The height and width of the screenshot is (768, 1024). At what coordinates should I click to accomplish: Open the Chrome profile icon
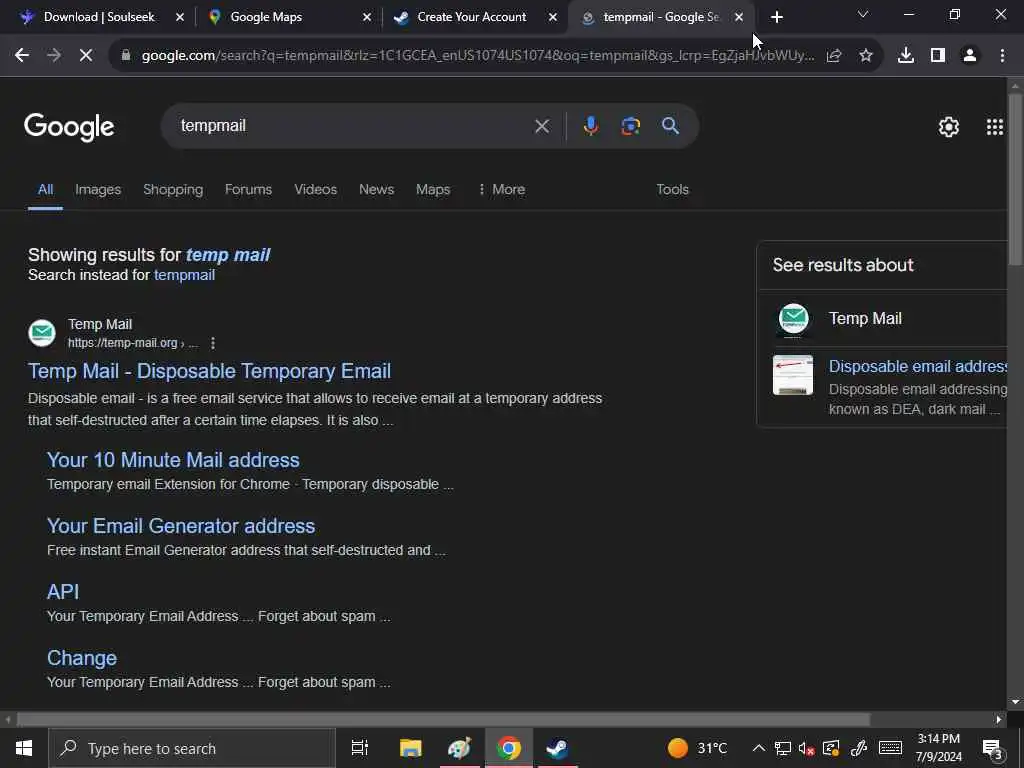pos(970,56)
